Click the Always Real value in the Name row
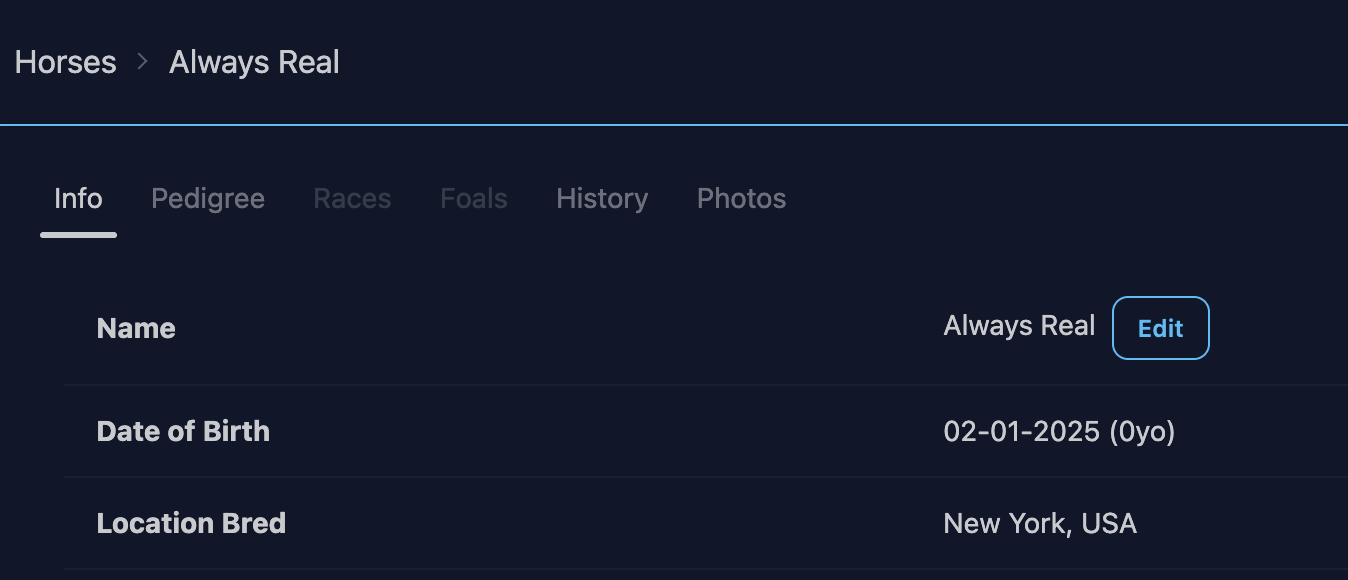The width and height of the screenshot is (1348, 580). click(1019, 326)
